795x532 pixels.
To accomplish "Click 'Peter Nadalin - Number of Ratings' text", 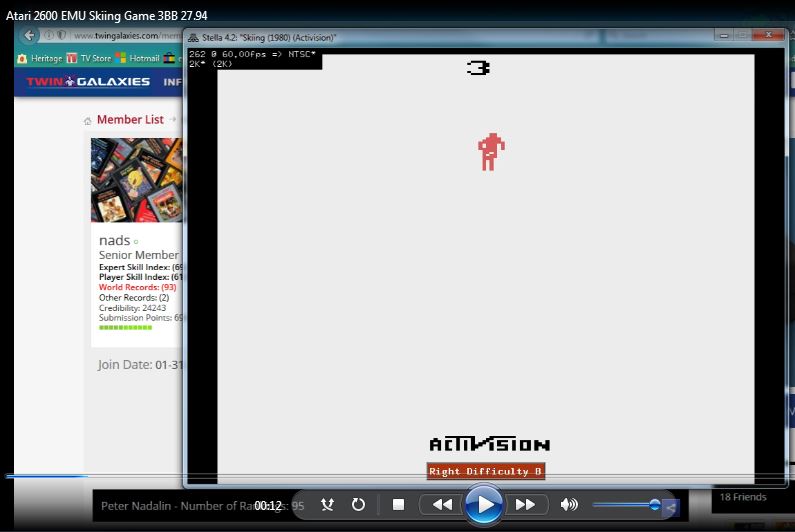I will [202, 506].
